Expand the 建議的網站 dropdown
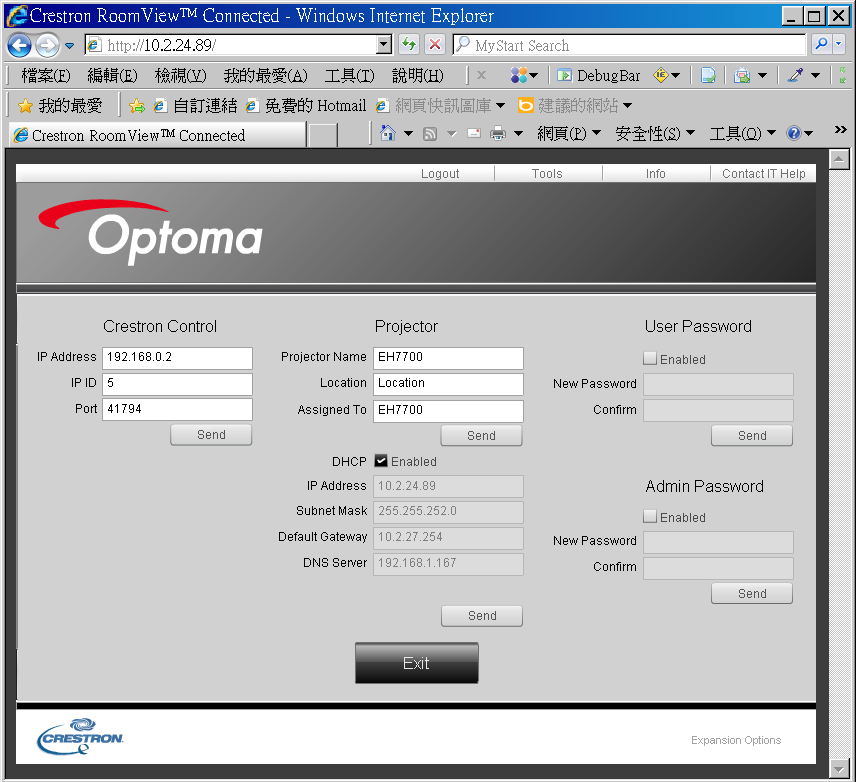 (x=627, y=105)
